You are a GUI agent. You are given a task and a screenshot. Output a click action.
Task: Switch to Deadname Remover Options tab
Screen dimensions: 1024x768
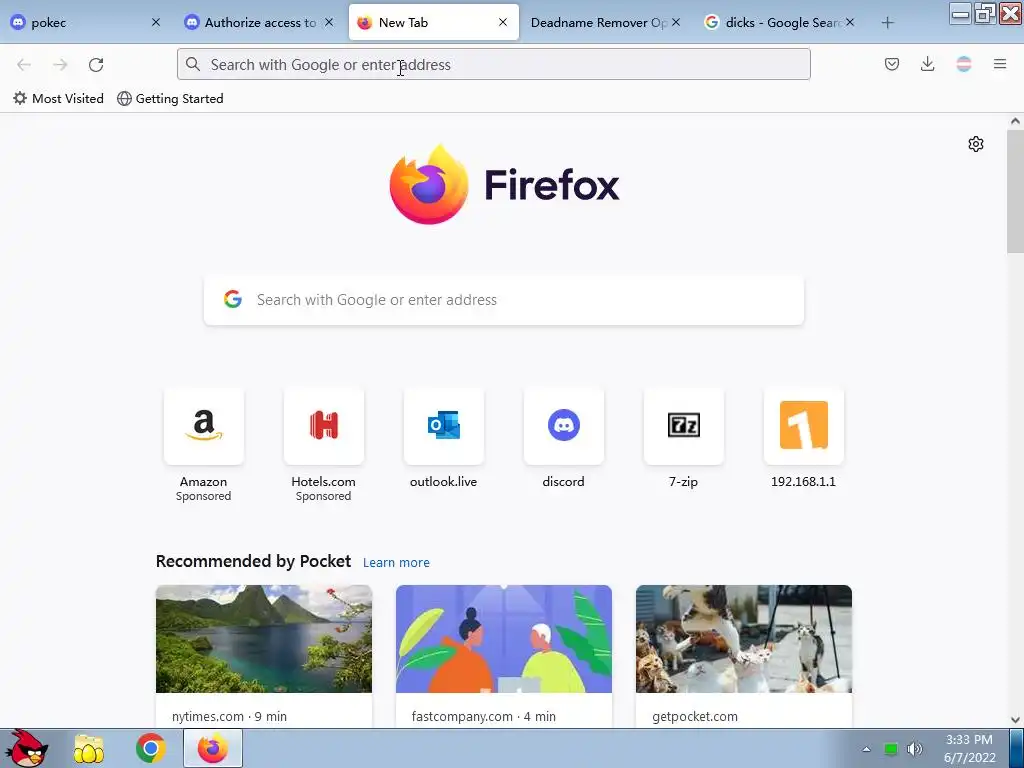[598, 23]
